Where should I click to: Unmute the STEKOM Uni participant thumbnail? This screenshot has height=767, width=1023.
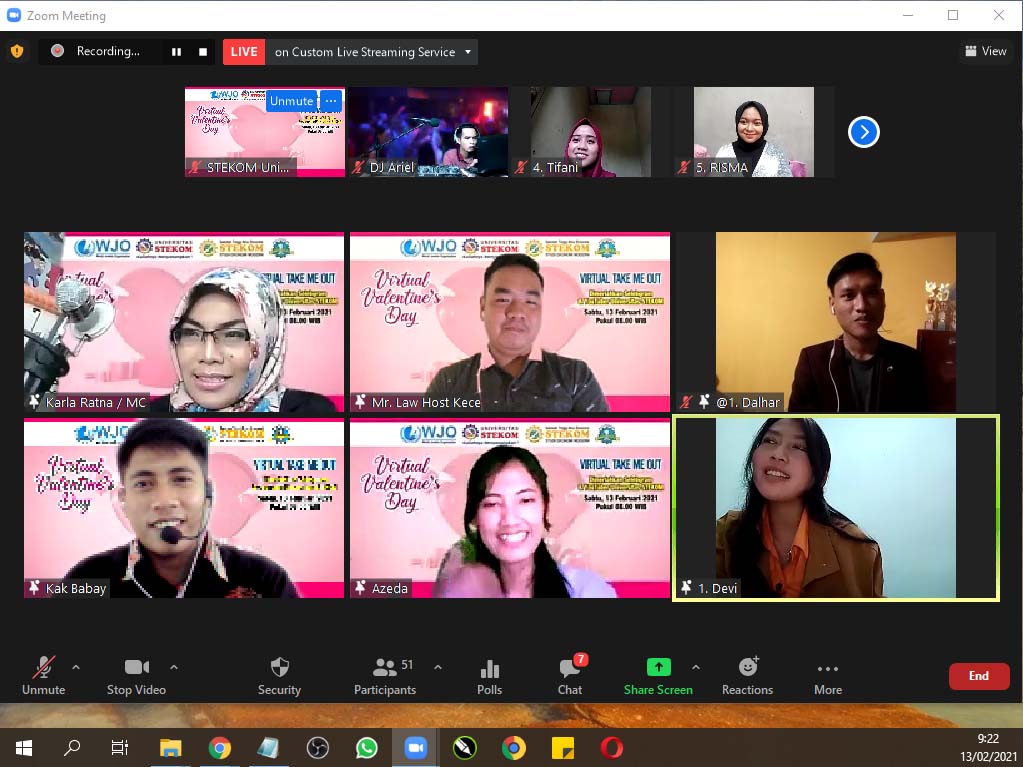(292, 101)
